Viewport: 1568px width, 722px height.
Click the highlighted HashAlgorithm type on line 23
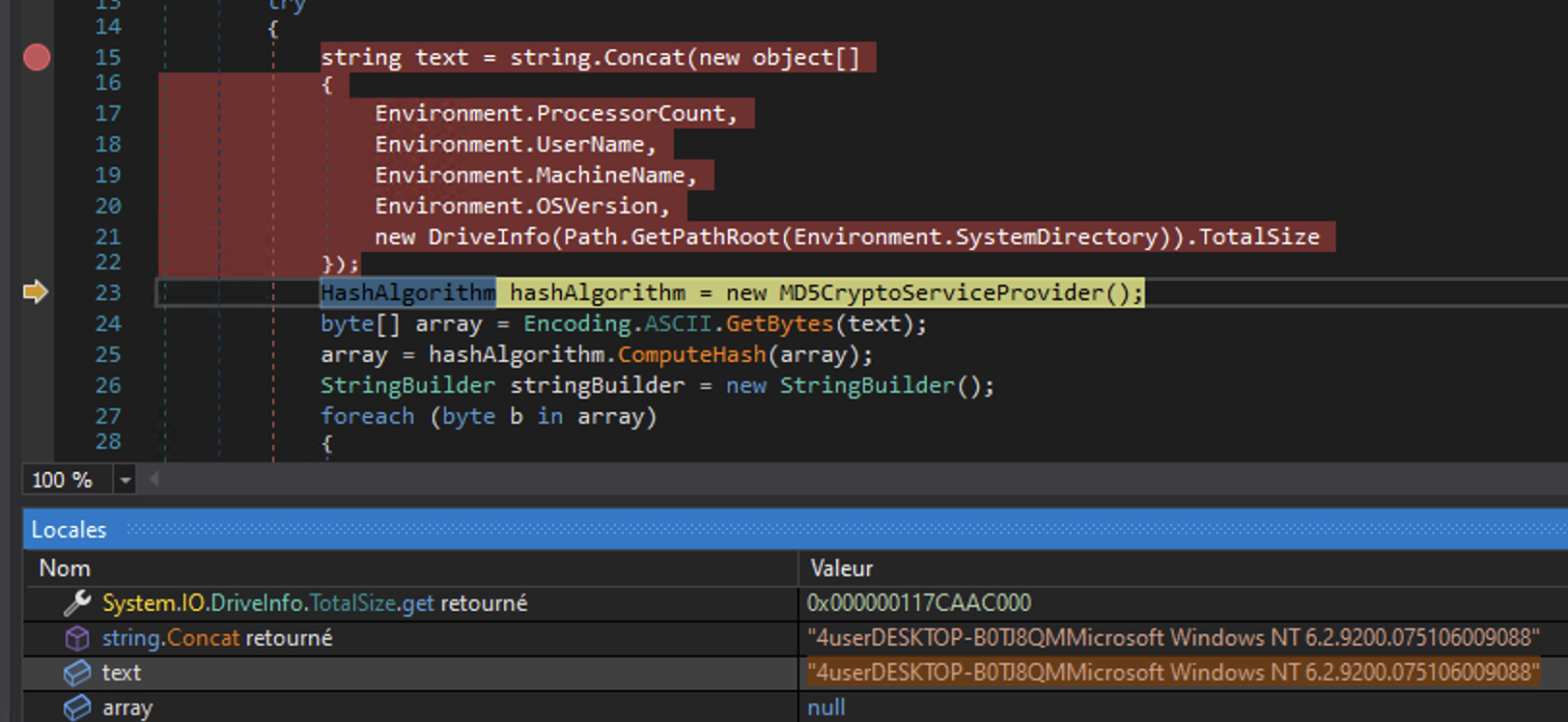click(407, 292)
